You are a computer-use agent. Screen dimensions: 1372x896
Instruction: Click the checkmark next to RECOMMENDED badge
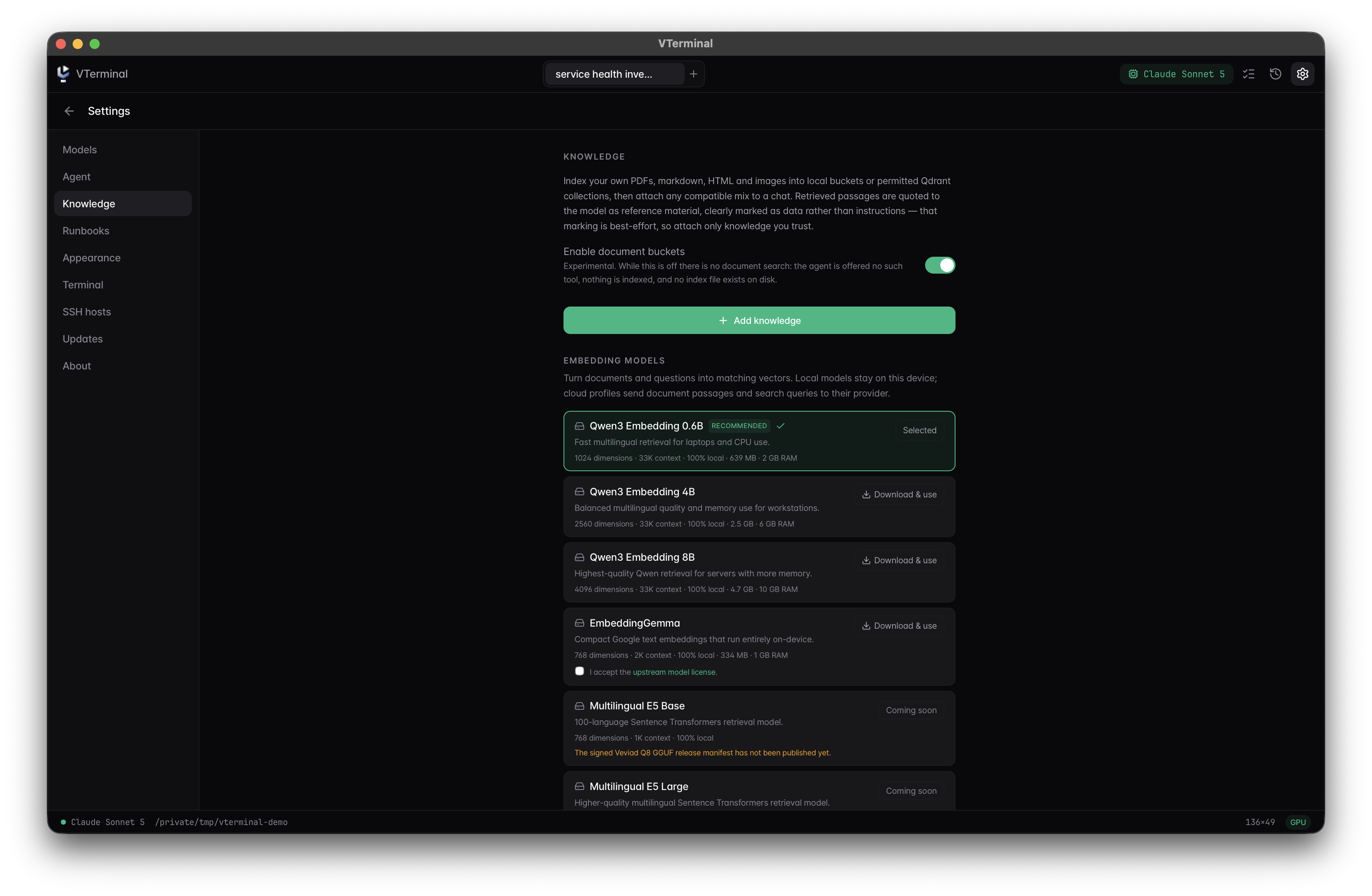(x=781, y=426)
